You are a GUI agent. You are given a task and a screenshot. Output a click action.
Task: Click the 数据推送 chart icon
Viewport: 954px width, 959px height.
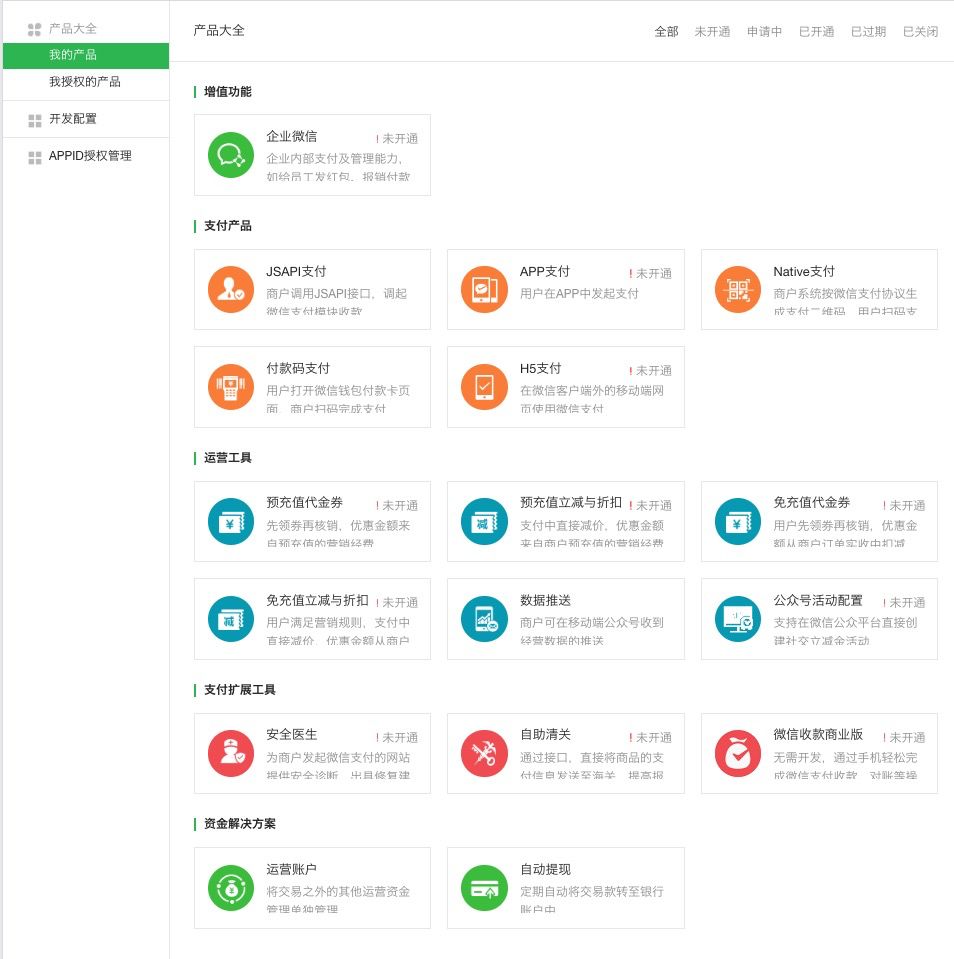click(484, 619)
